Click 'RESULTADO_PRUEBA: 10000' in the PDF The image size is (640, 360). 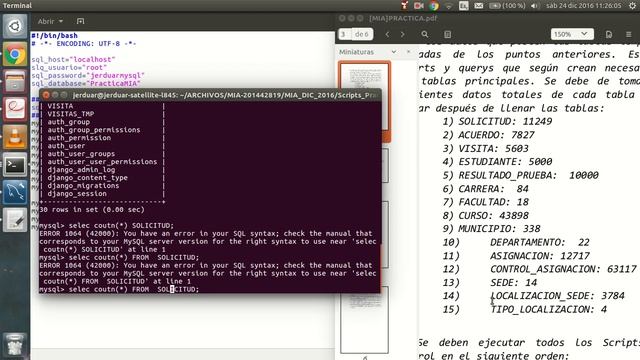pyautogui.click(x=528, y=175)
